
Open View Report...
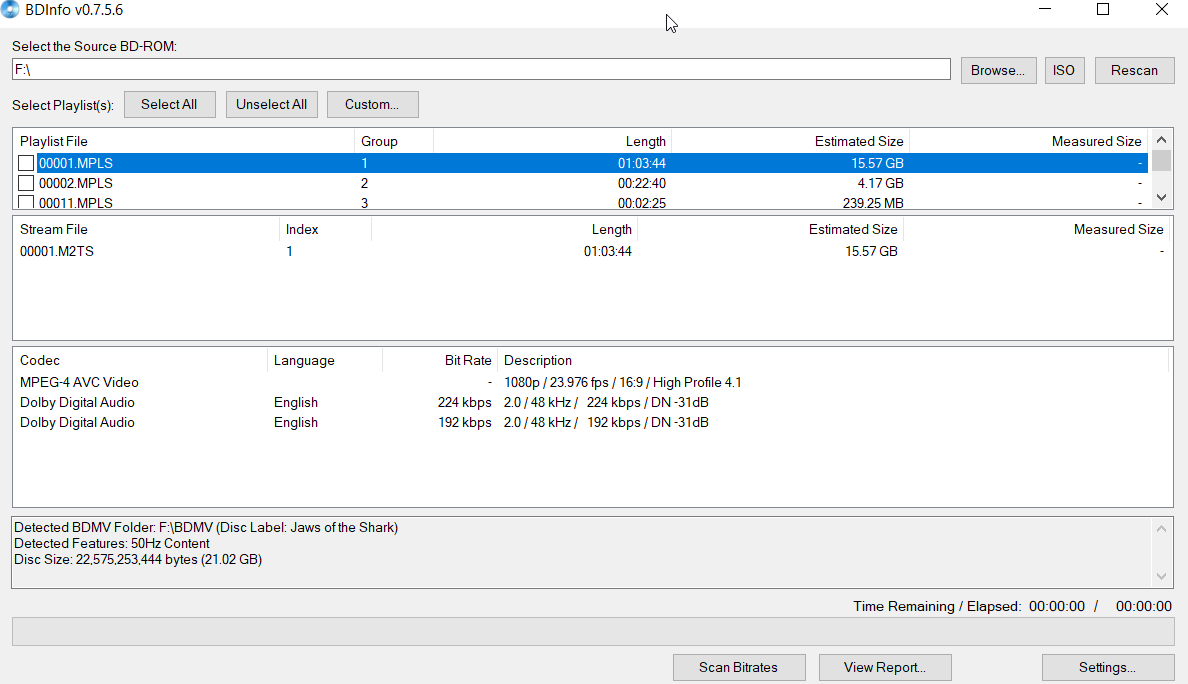885,667
